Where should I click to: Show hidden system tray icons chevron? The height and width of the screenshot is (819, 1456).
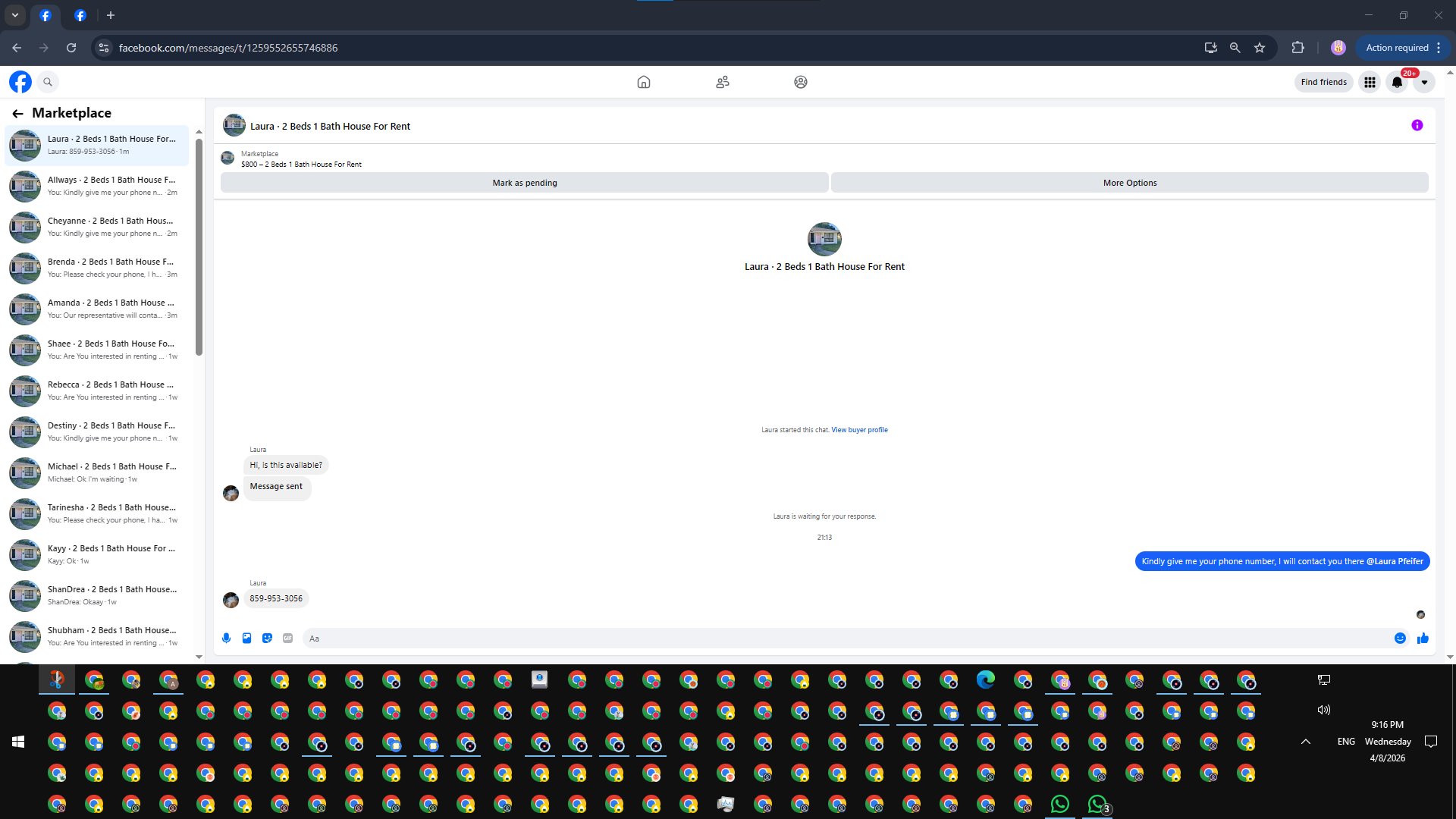(1305, 742)
